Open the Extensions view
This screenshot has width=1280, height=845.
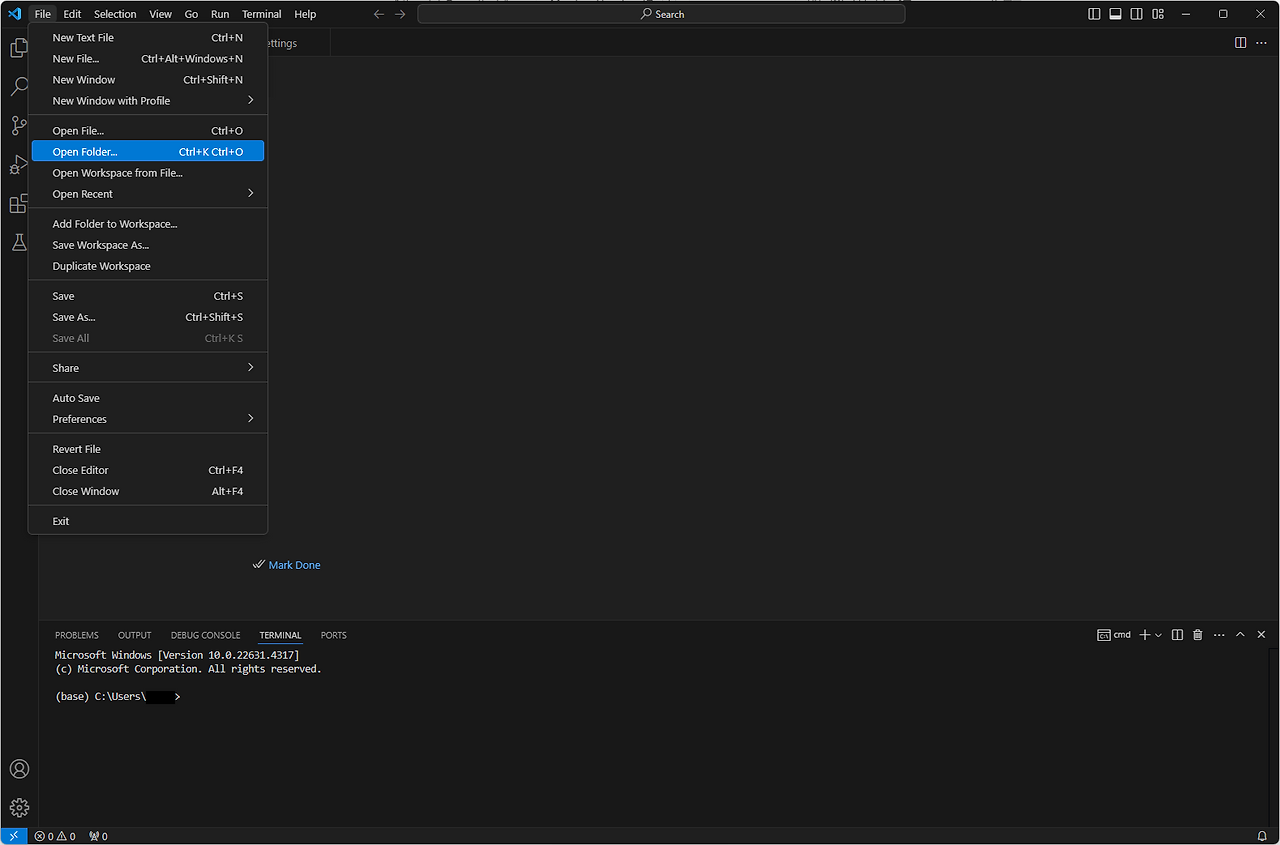coord(18,203)
